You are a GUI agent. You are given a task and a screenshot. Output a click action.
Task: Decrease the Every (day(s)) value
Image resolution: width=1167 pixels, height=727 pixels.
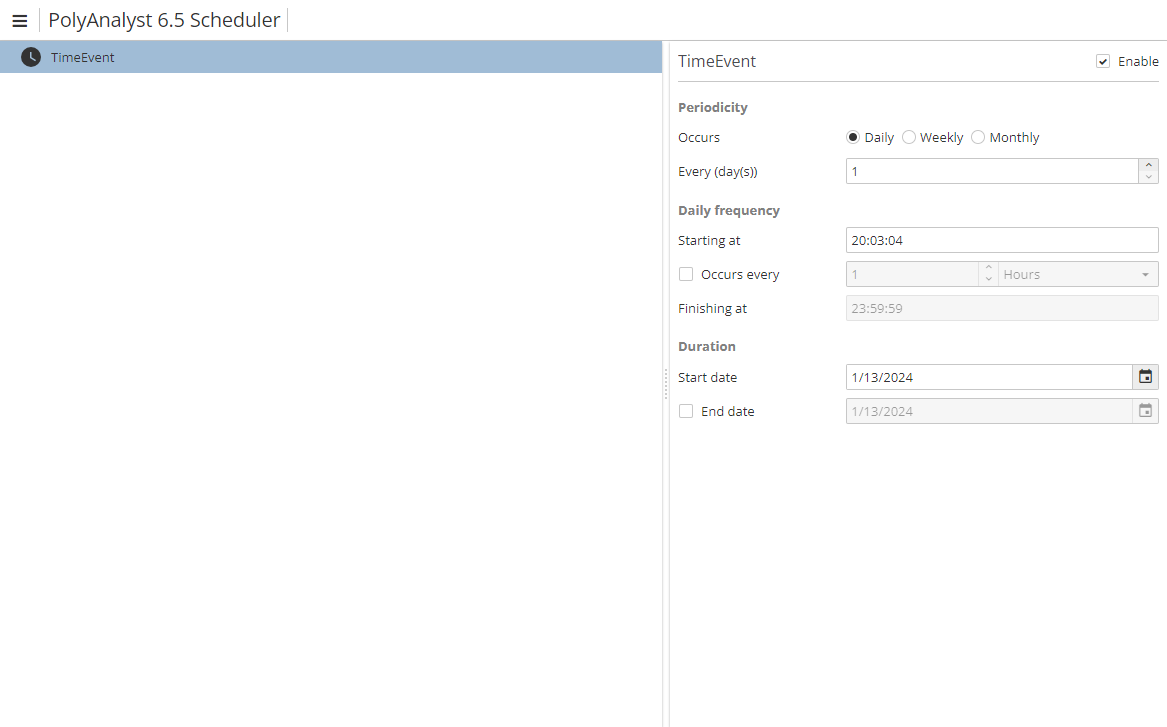(1149, 177)
